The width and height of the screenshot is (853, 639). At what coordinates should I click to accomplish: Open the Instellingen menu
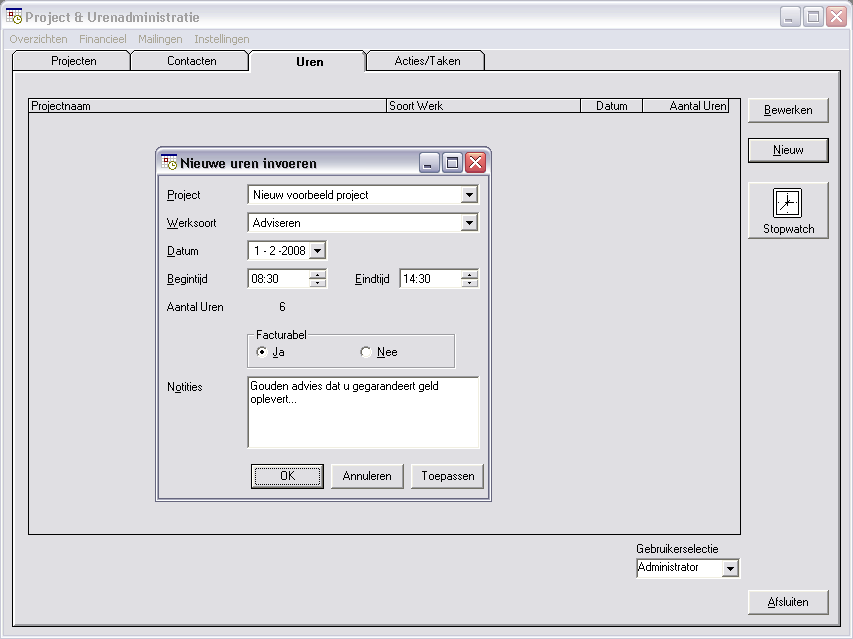pos(221,39)
